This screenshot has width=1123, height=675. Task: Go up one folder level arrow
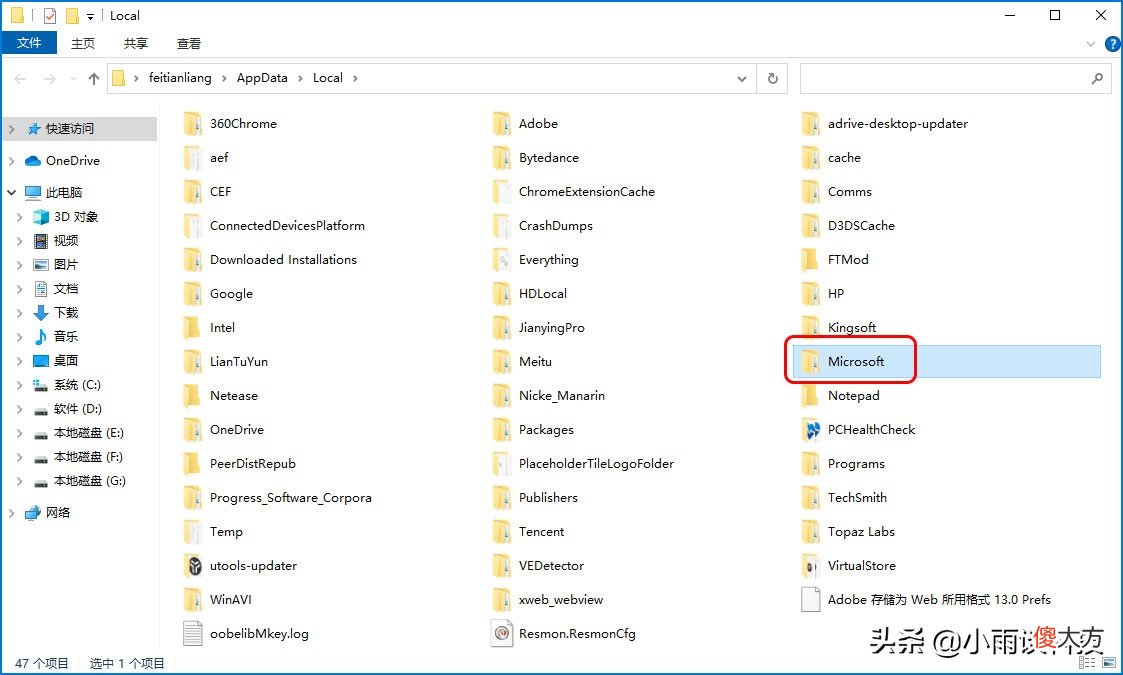94,79
